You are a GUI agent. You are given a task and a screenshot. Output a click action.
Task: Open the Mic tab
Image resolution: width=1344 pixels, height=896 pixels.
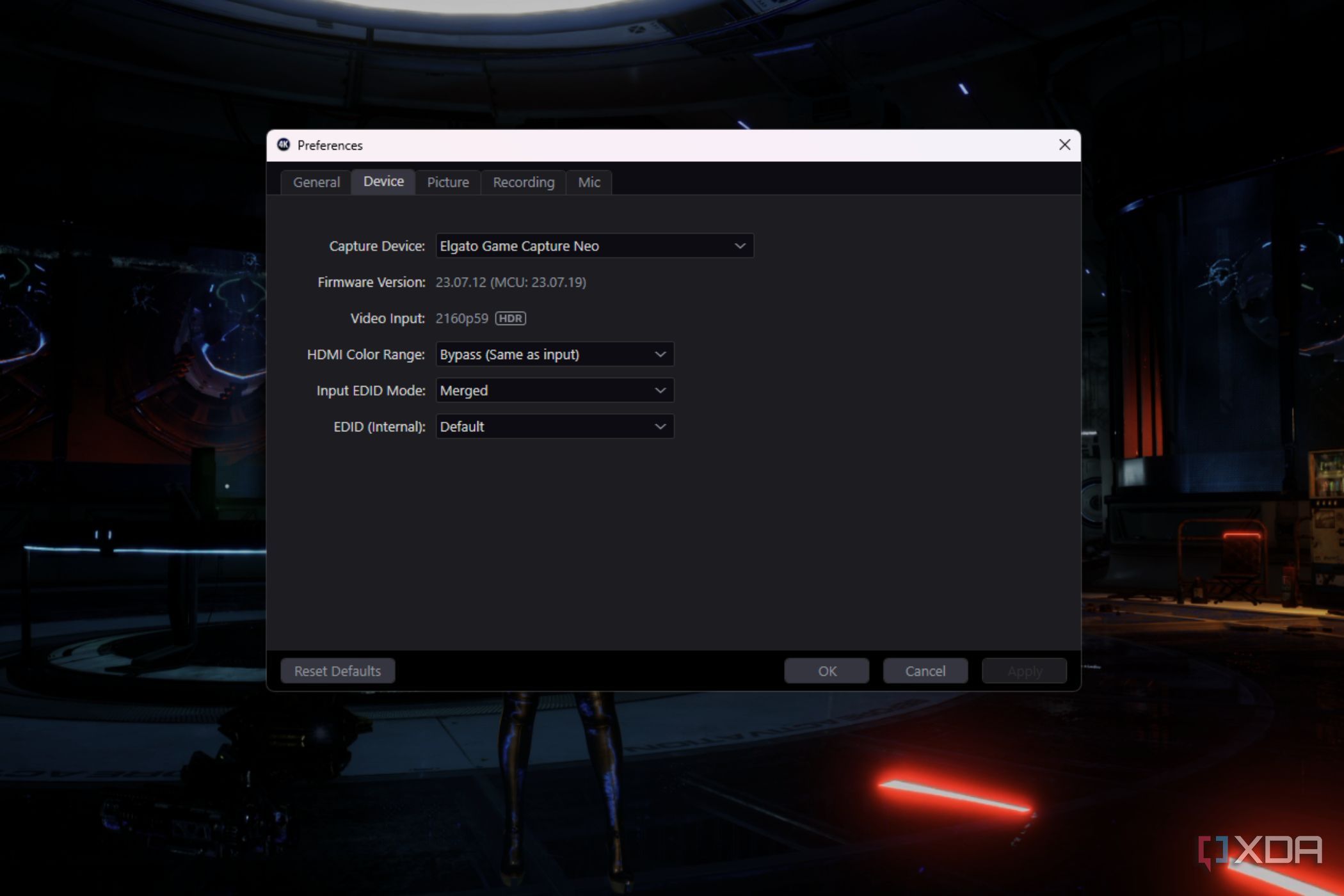pyautogui.click(x=588, y=182)
